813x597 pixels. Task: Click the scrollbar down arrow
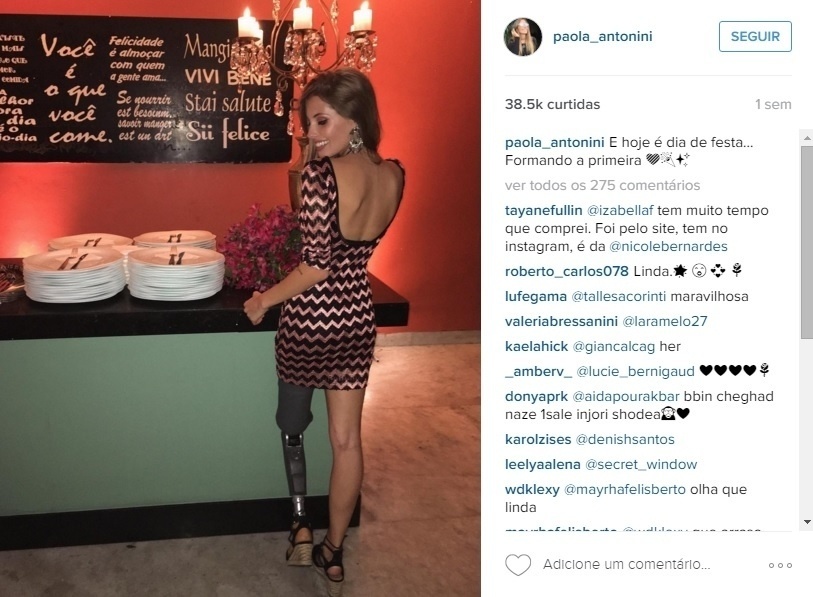tap(807, 522)
